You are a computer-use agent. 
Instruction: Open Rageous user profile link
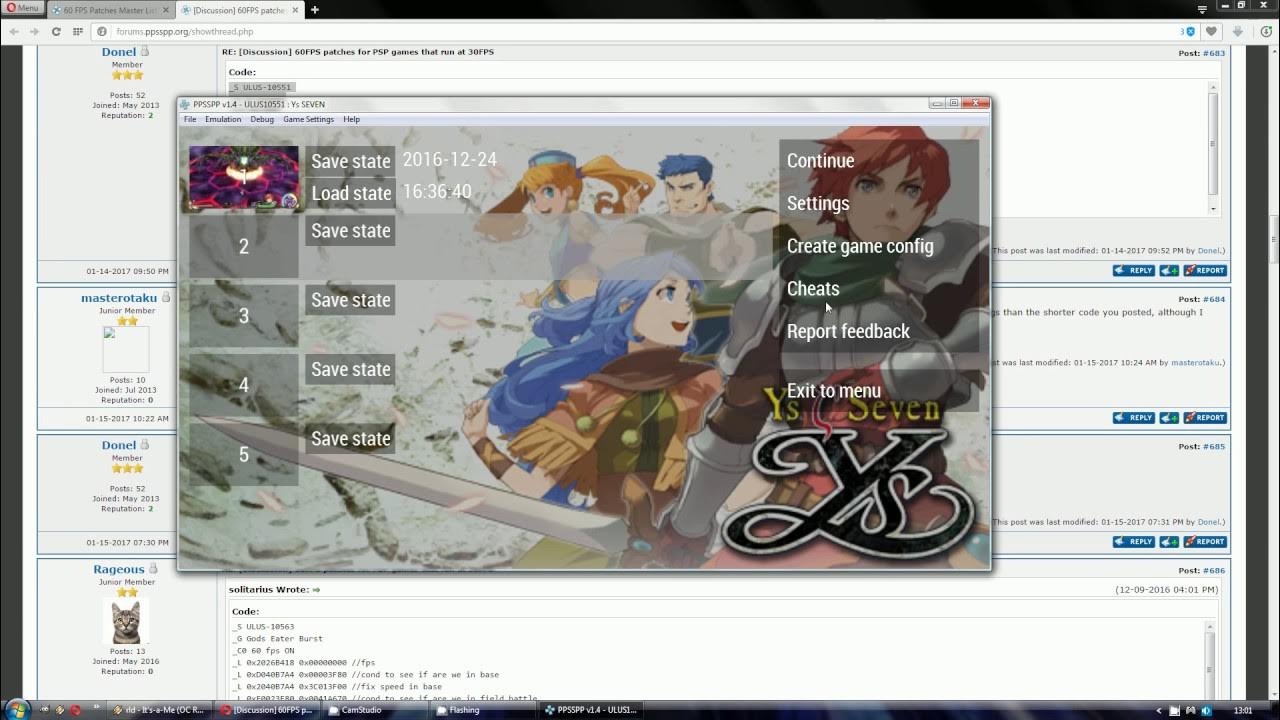click(119, 569)
